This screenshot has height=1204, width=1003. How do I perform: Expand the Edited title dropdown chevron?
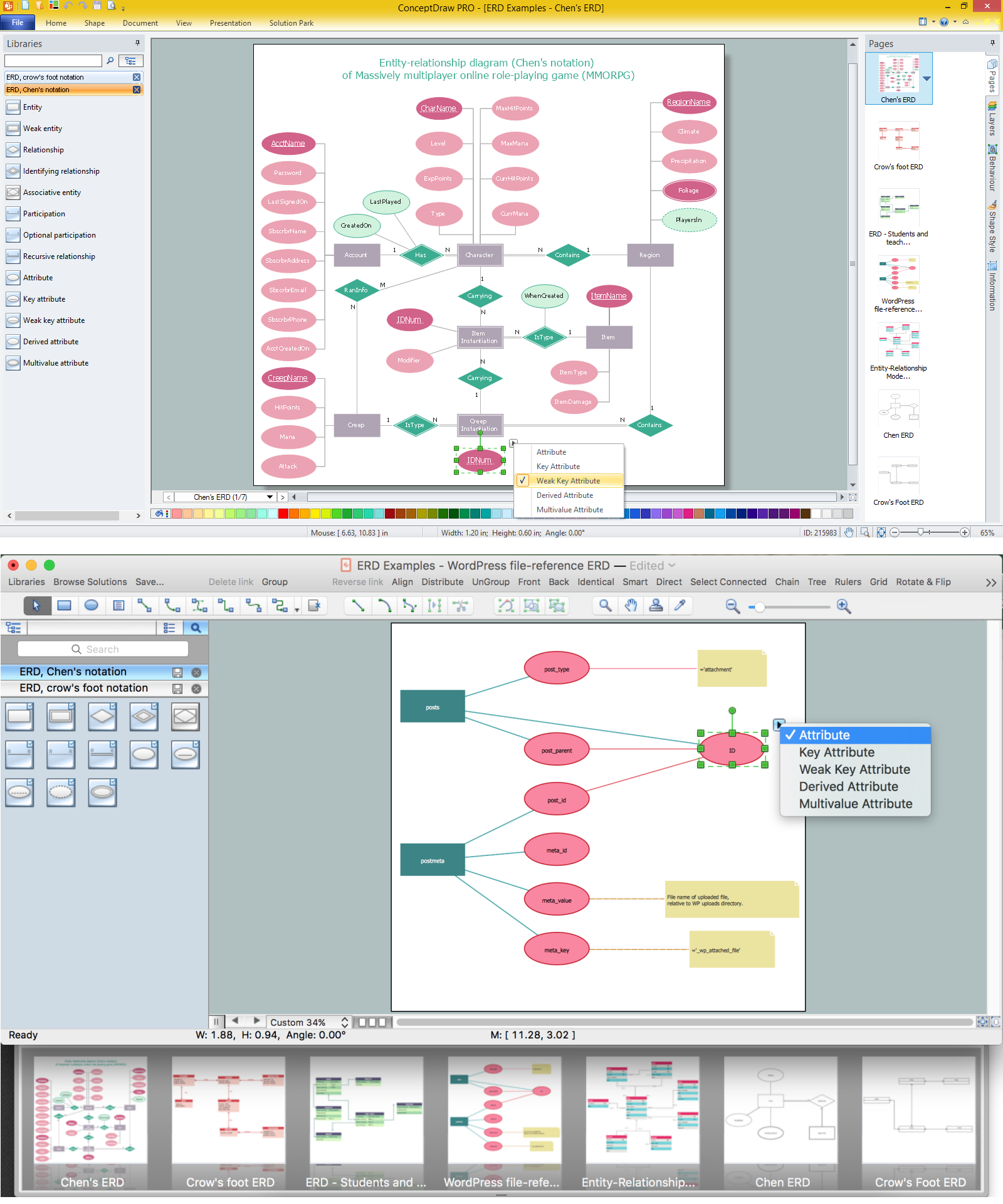672,565
